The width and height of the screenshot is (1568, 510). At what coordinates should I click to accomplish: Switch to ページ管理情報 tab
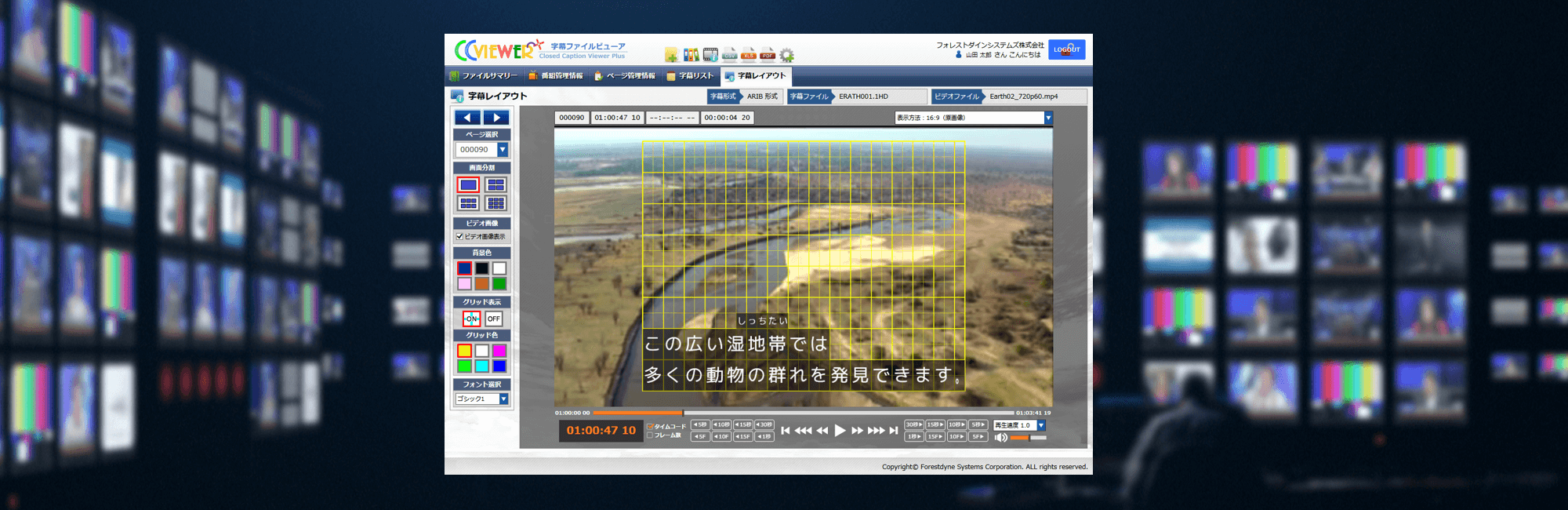[x=625, y=76]
